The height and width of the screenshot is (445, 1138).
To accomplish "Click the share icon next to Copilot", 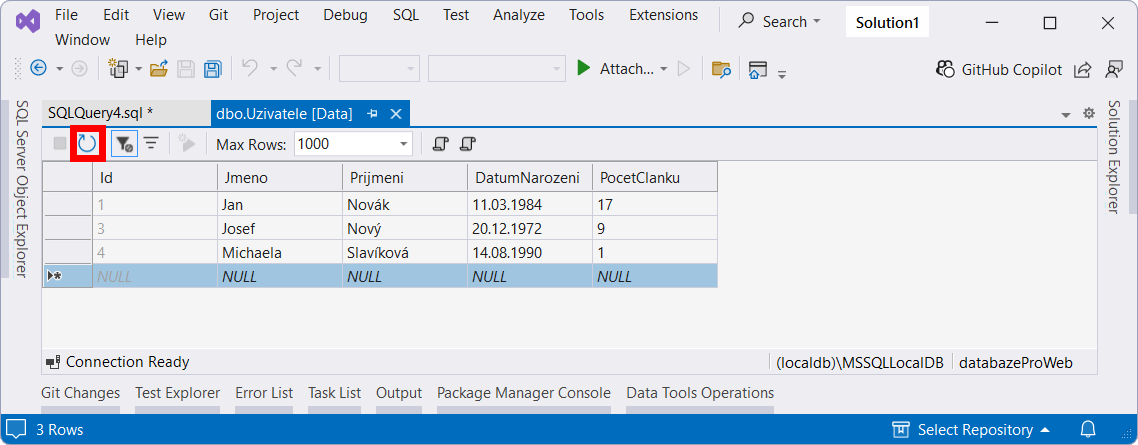I will coord(1082,69).
